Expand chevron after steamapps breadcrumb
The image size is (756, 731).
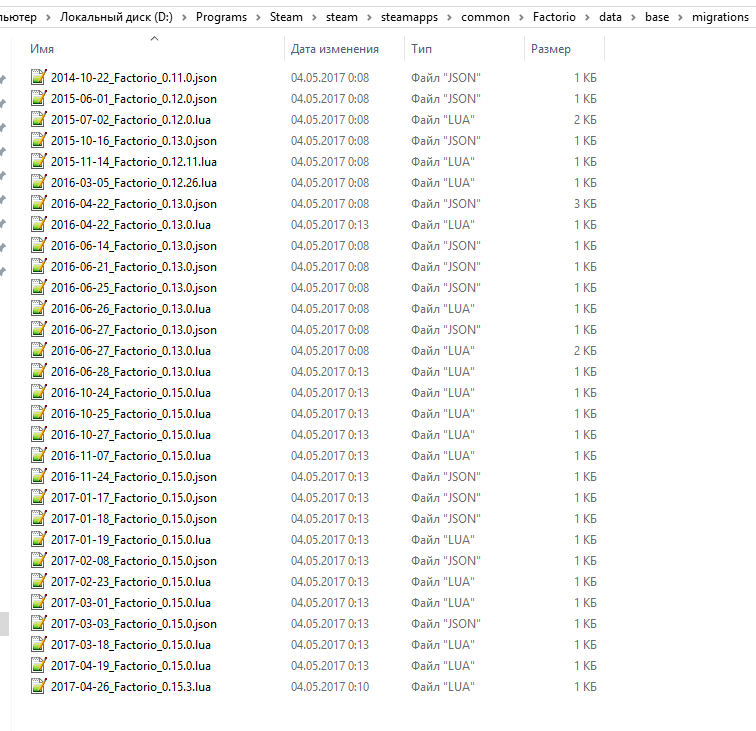(x=449, y=18)
